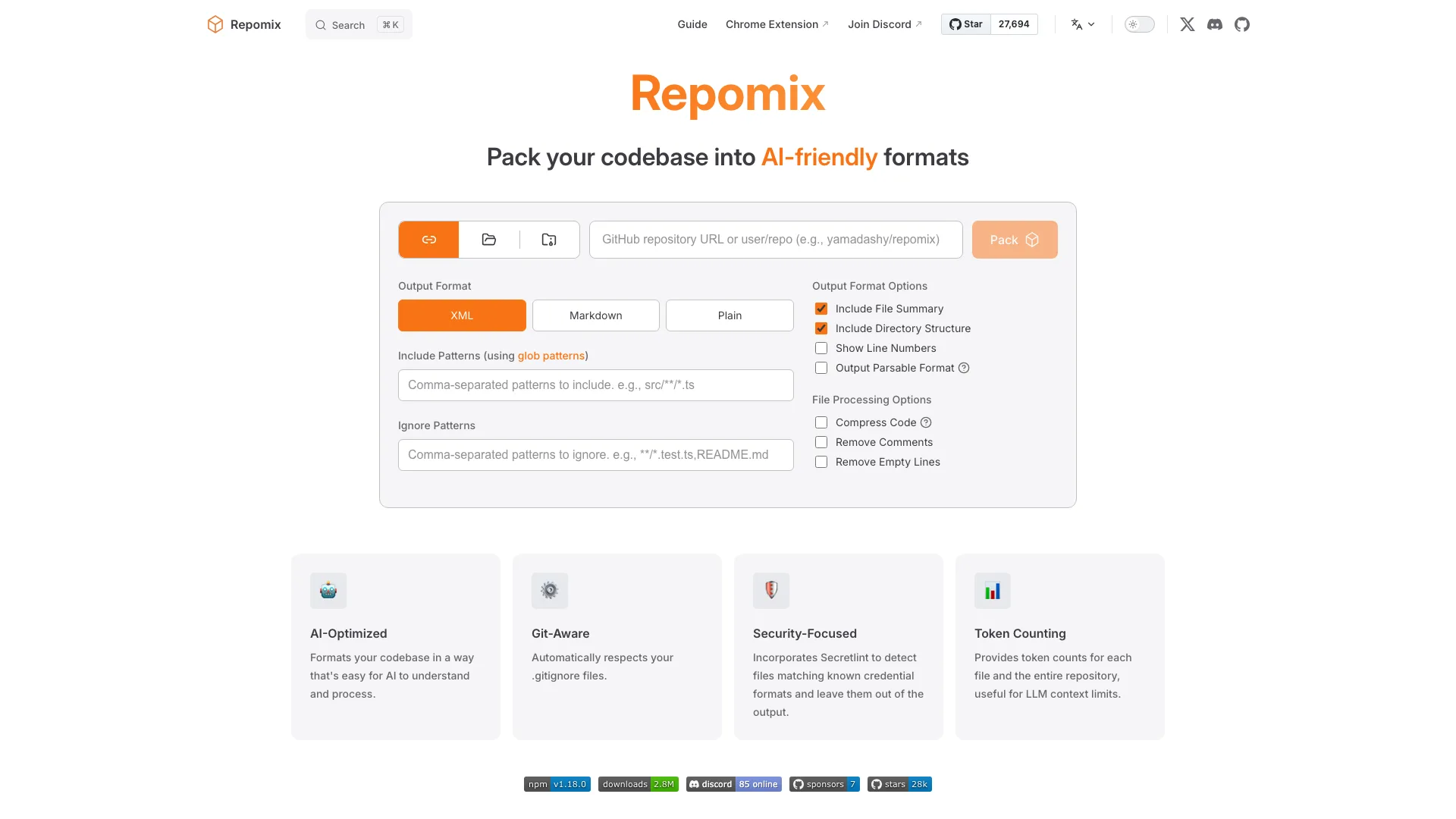Image resolution: width=1456 pixels, height=819 pixels.
Task: Click the sponsors 7 badge
Action: (x=824, y=784)
